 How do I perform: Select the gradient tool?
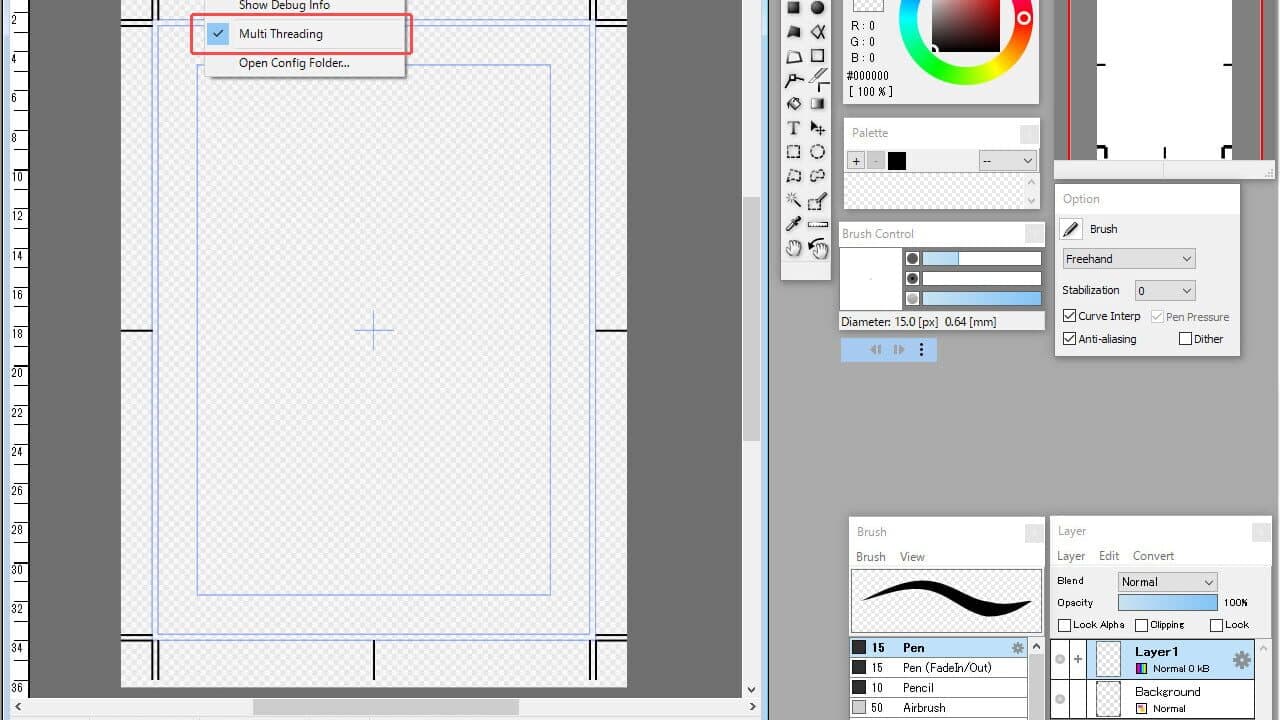[x=818, y=103]
